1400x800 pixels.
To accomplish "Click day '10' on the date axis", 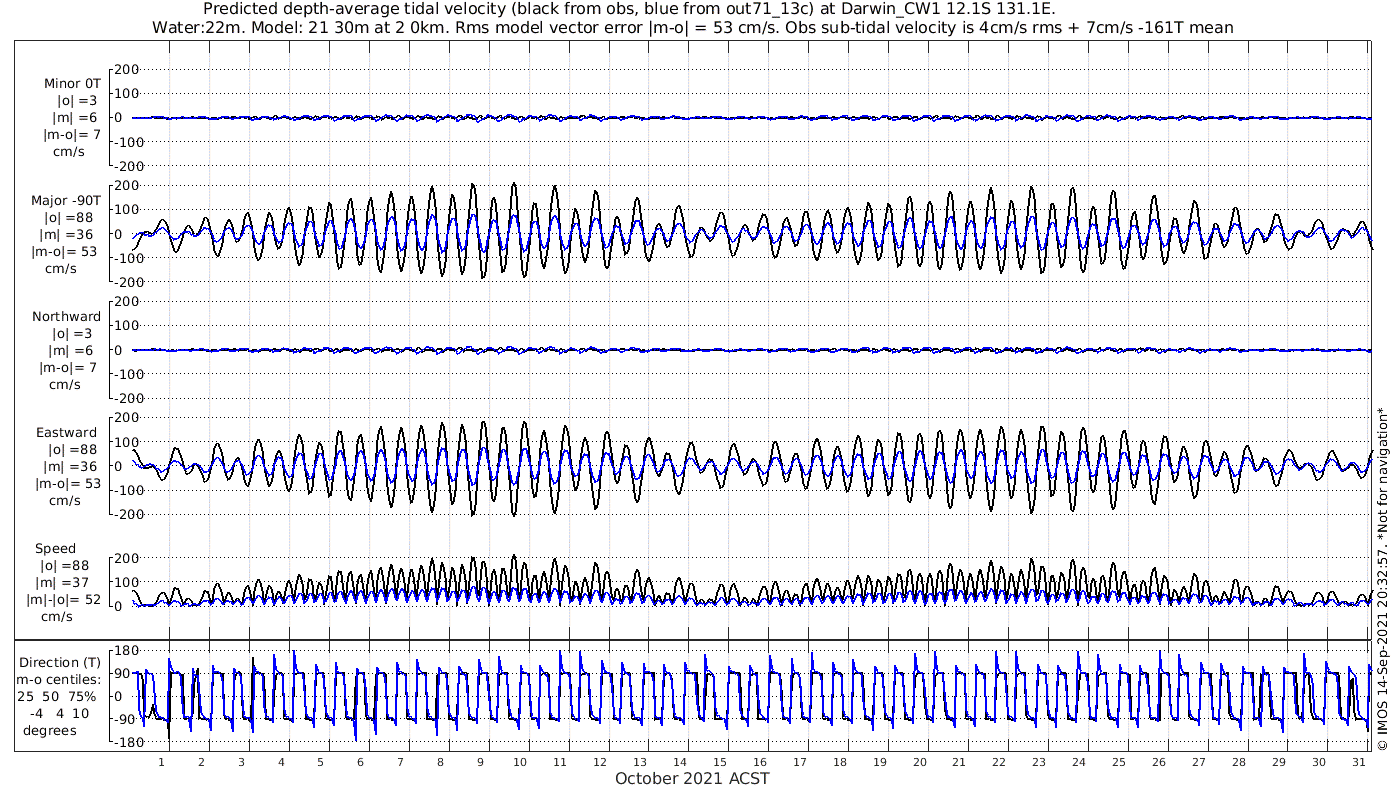I will tap(520, 762).
